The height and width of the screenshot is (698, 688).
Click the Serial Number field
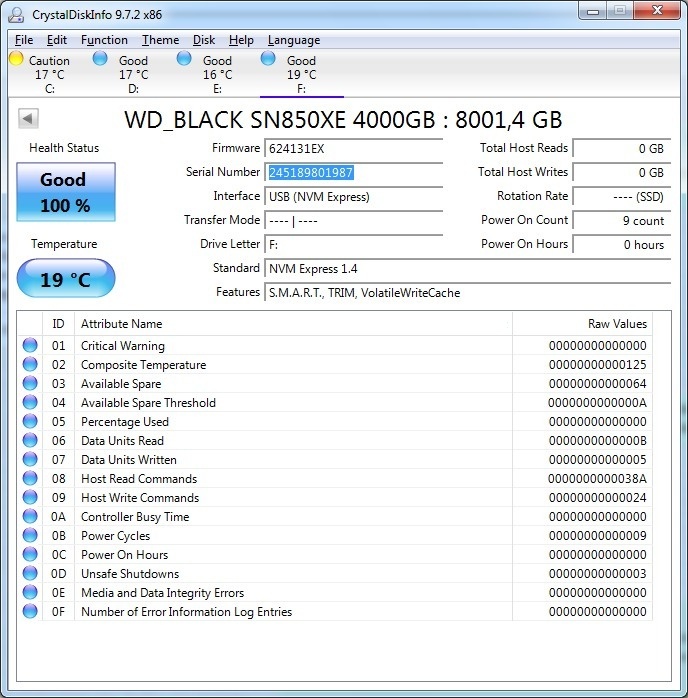coord(354,172)
